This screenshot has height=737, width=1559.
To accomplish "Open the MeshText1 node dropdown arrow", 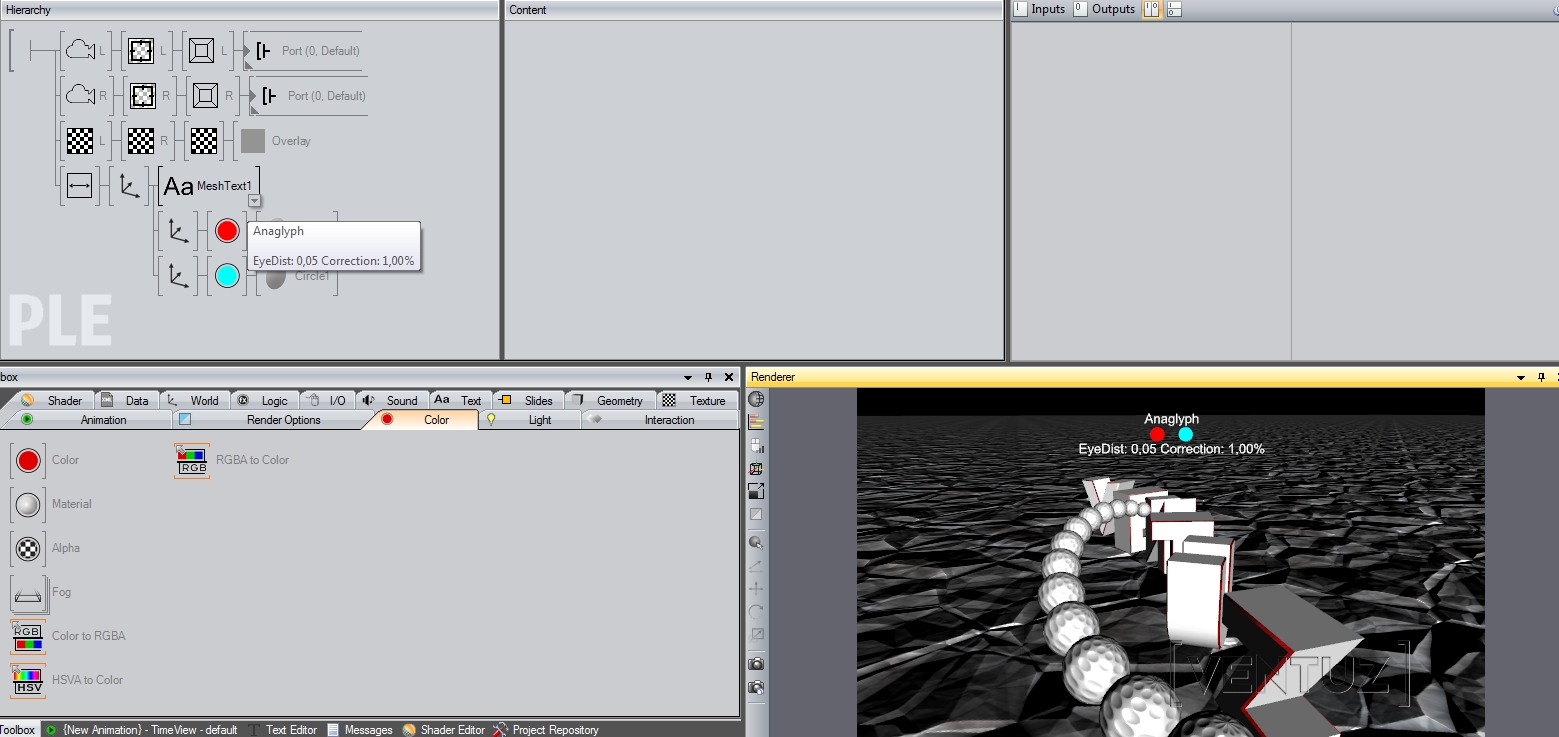I will [254, 201].
